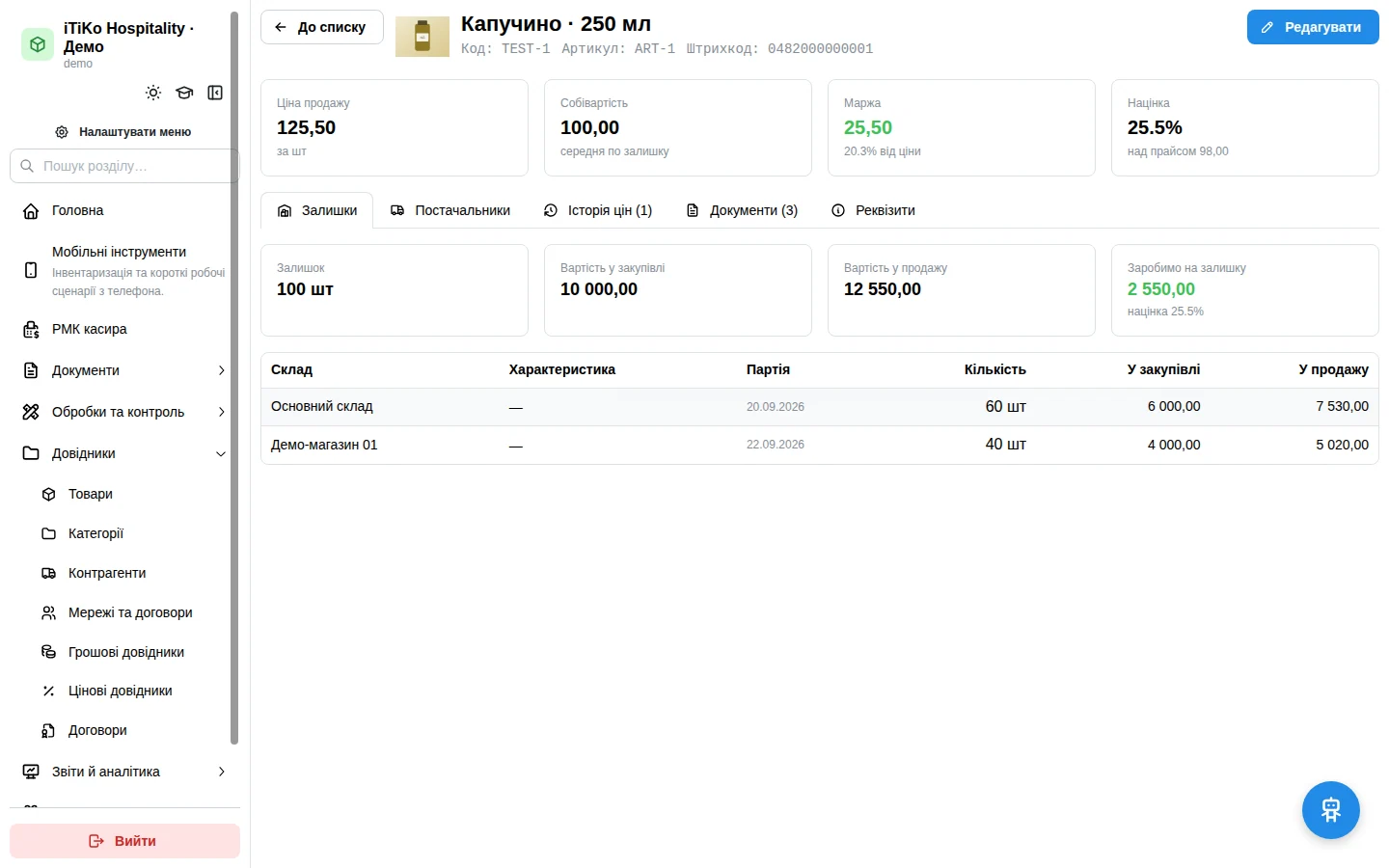Click the Кількість column header
The image size is (1389, 868).
click(x=994, y=369)
